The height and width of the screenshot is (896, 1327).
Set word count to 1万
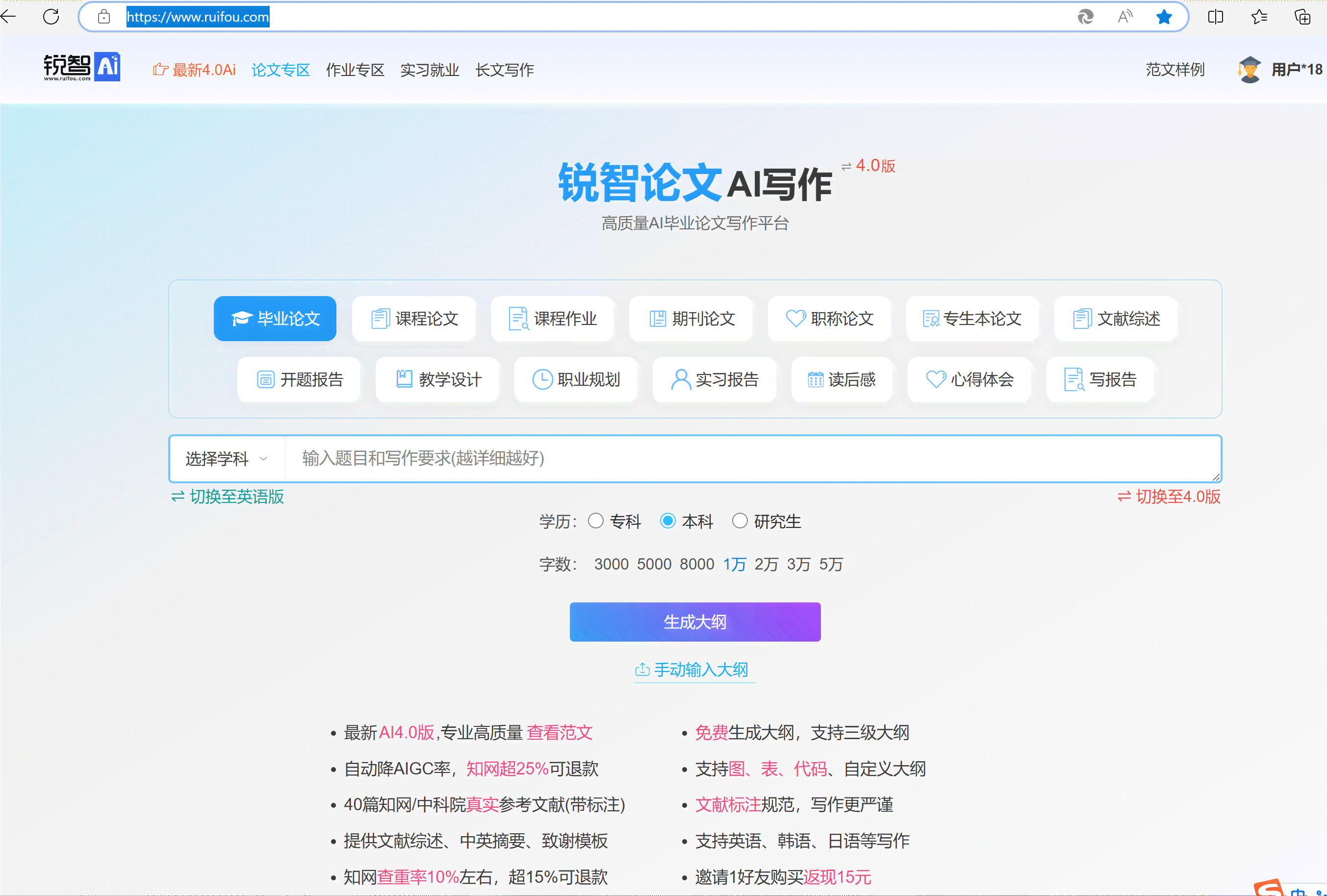click(x=734, y=565)
